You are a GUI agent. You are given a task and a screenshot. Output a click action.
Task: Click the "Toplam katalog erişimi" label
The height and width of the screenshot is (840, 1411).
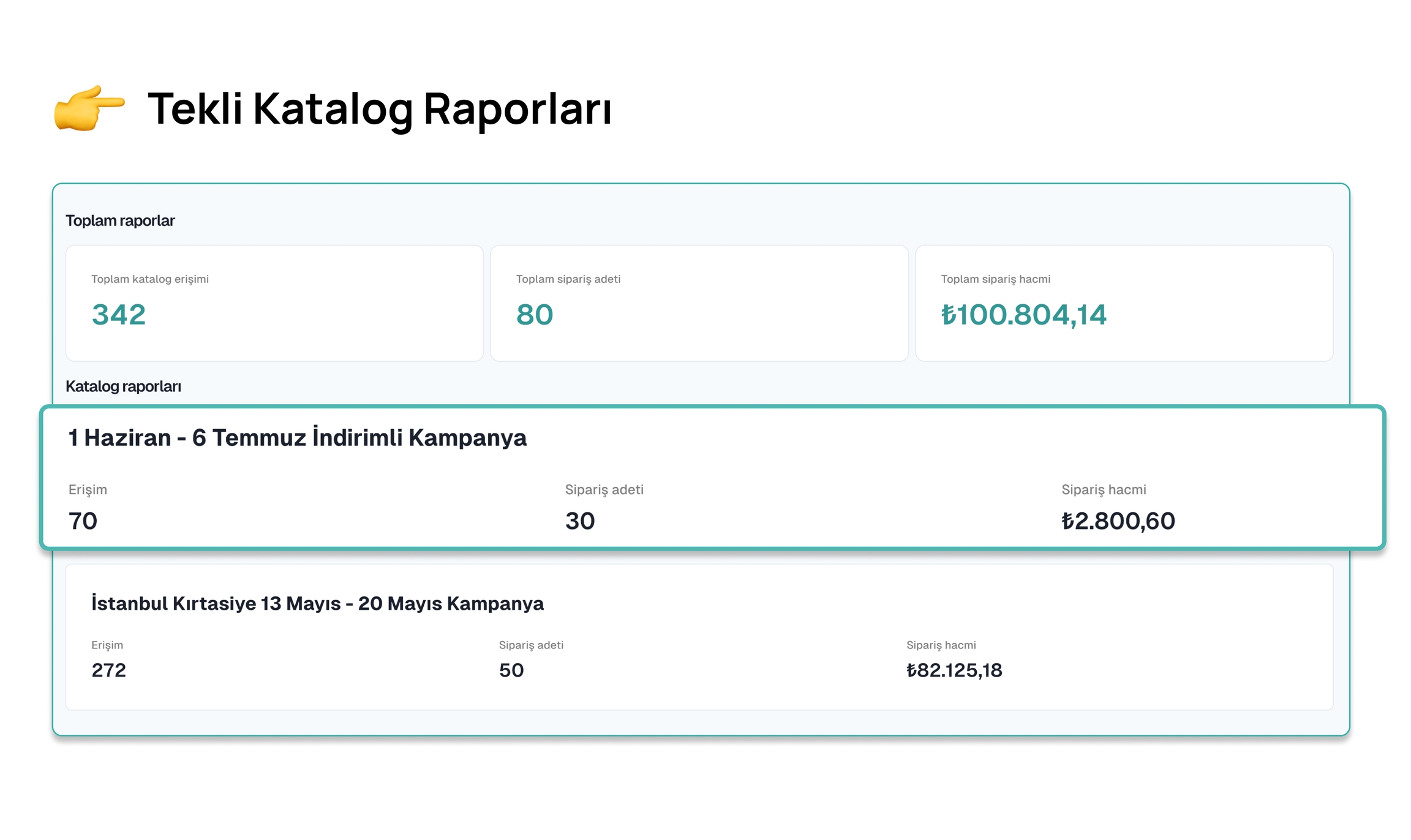tap(150, 279)
